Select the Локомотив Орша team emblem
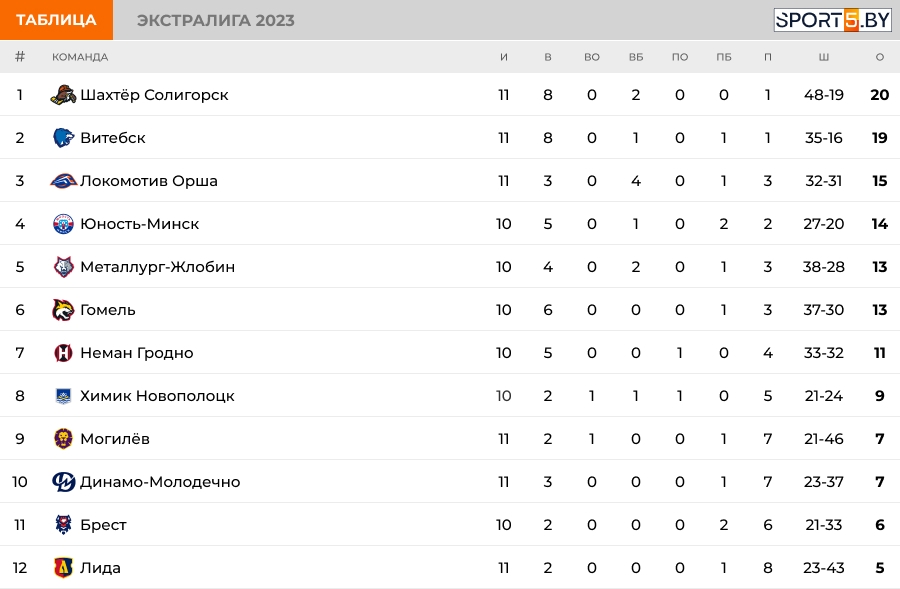900x589 pixels. click(63, 181)
